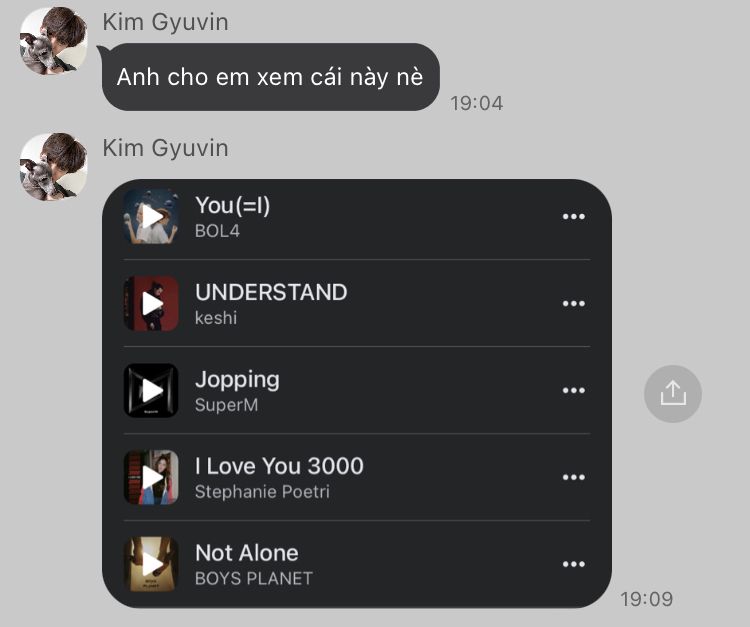Open more options for I Love You 3000
The width and height of the screenshot is (750, 627).
[x=574, y=477]
